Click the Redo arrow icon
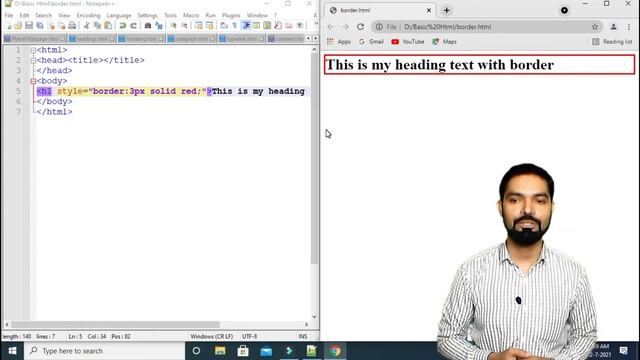 coord(133,26)
